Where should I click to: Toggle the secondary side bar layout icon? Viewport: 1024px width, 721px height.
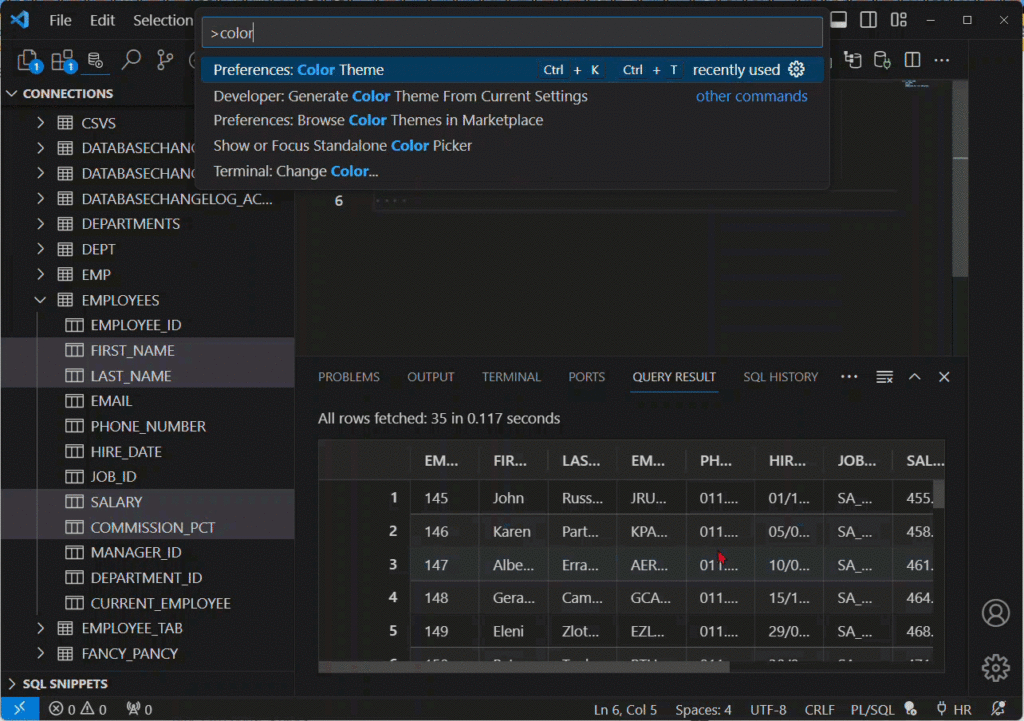tap(868, 20)
